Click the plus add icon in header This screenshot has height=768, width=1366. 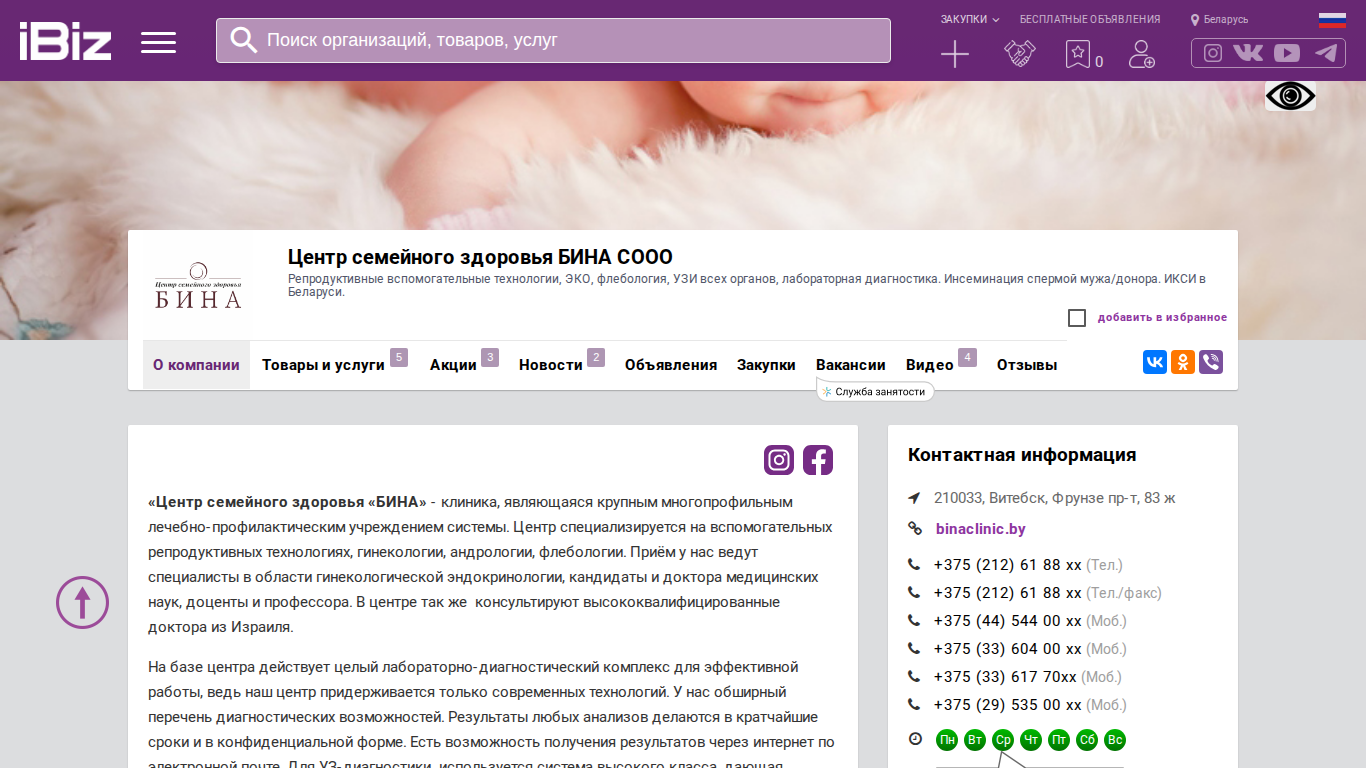(x=955, y=54)
